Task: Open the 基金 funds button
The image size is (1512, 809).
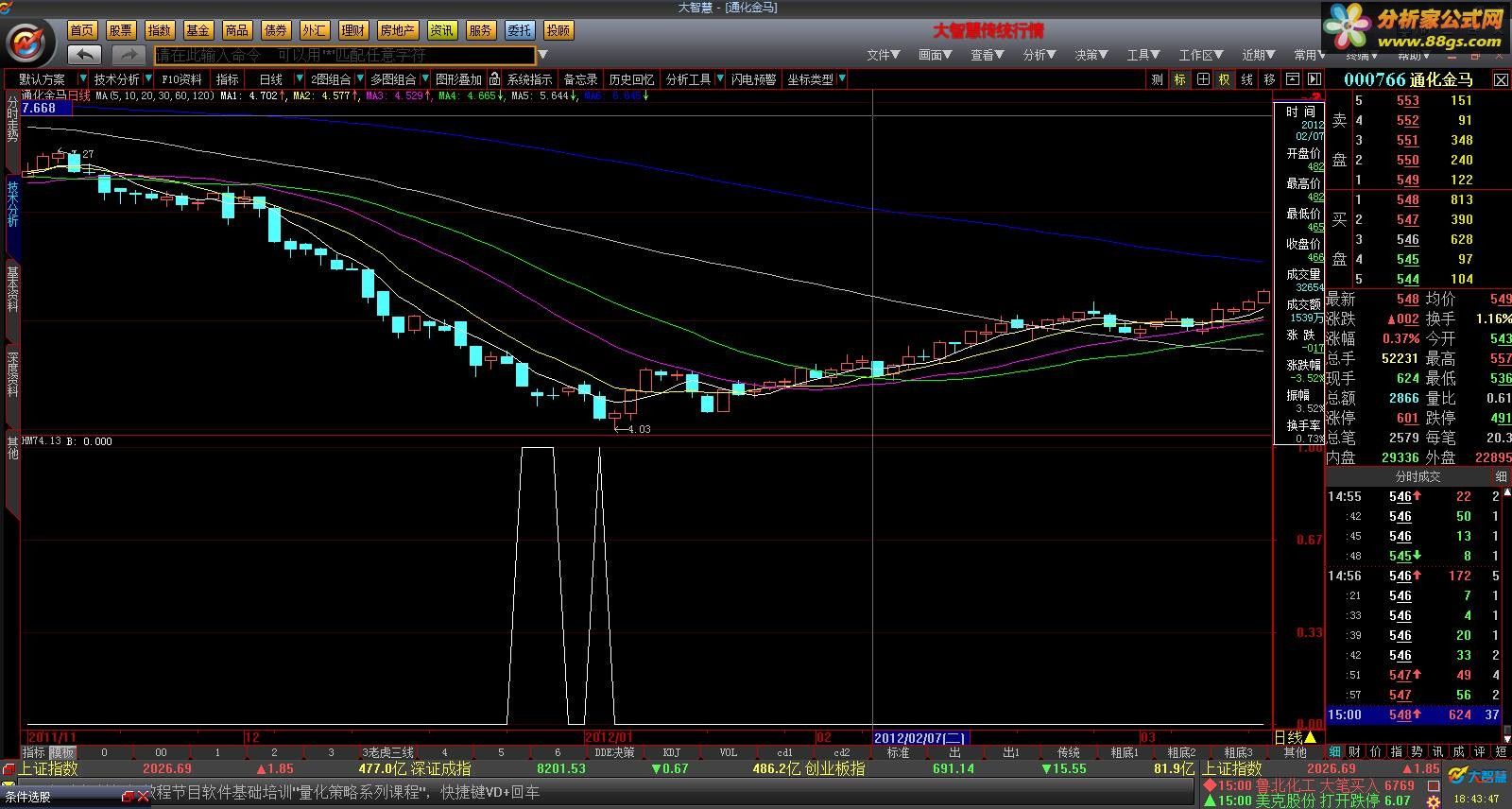Action: [x=198, y=30]
